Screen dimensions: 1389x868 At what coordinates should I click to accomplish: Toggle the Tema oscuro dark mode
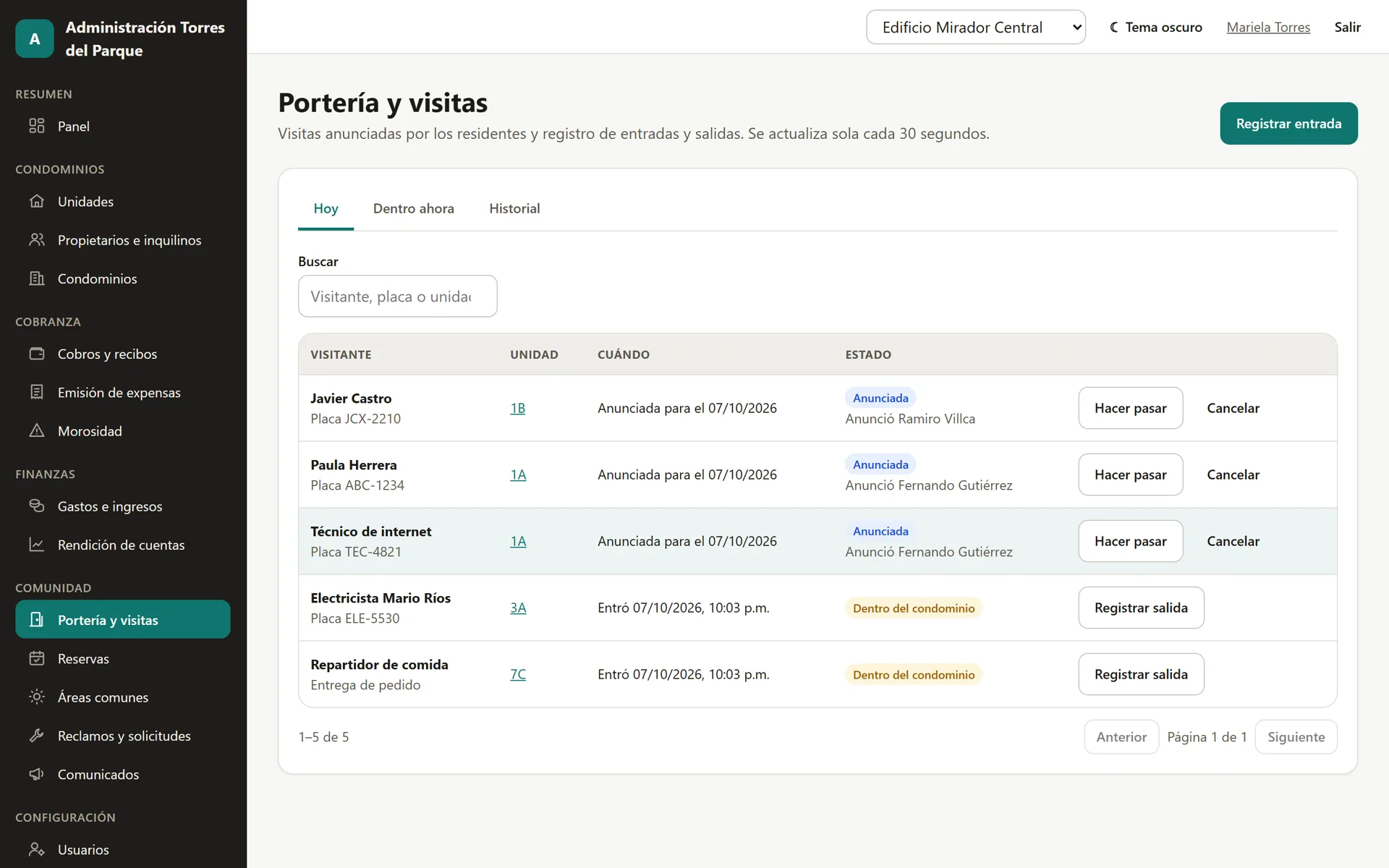point(1156,27)
